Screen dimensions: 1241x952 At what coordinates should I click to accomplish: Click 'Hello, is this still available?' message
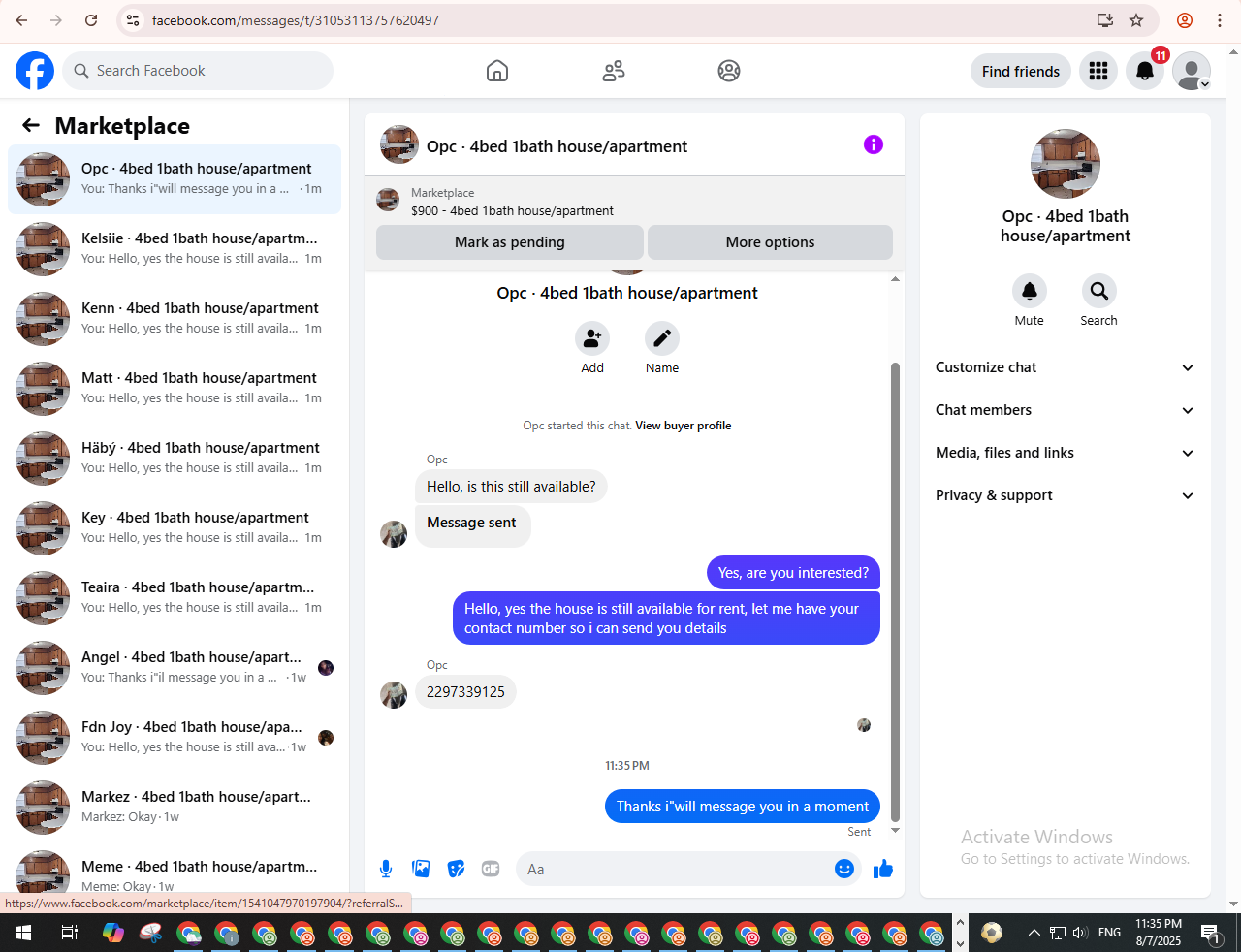pos(511,487)
